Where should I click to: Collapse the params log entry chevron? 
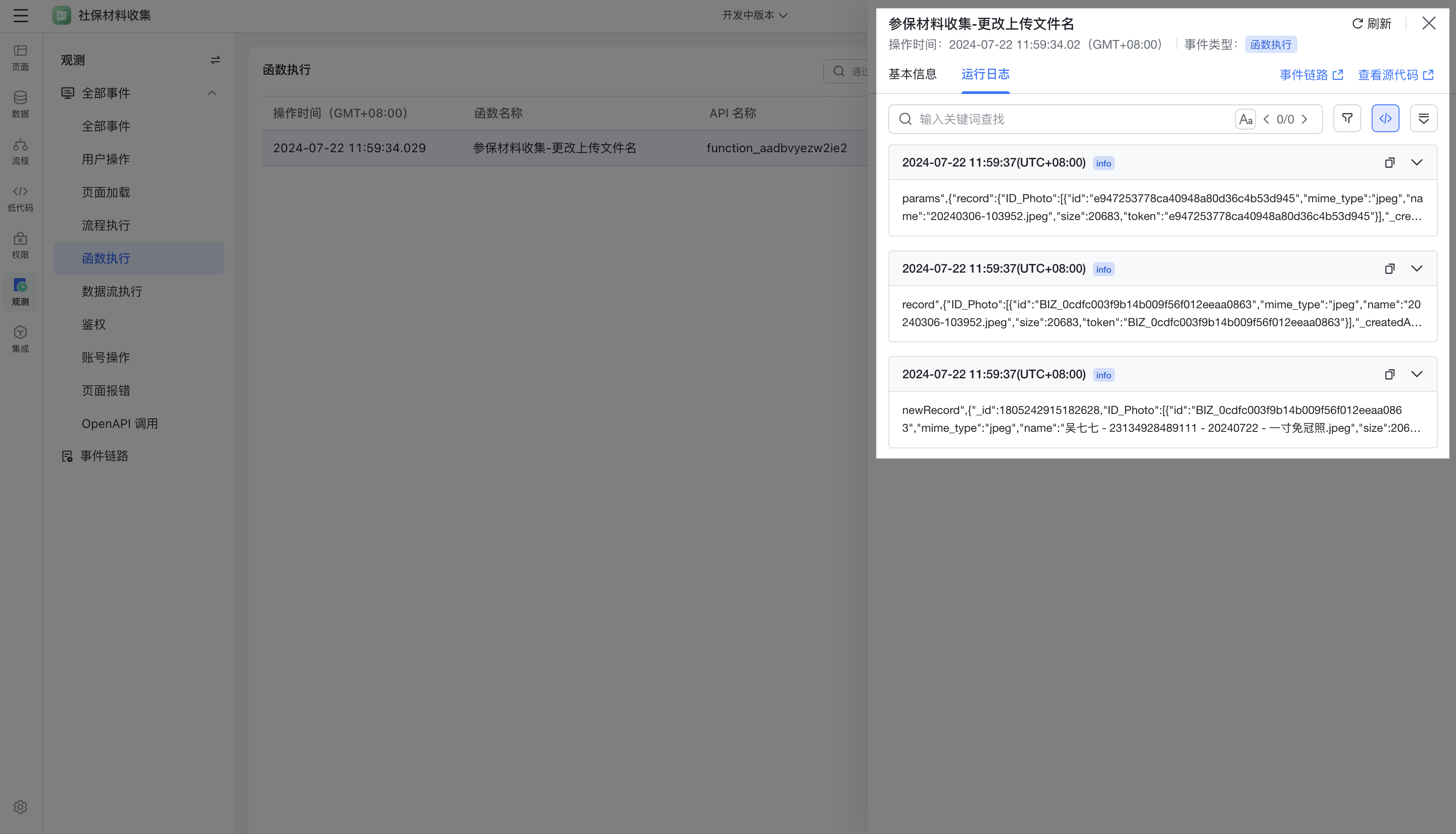(x=1417, y=163)
